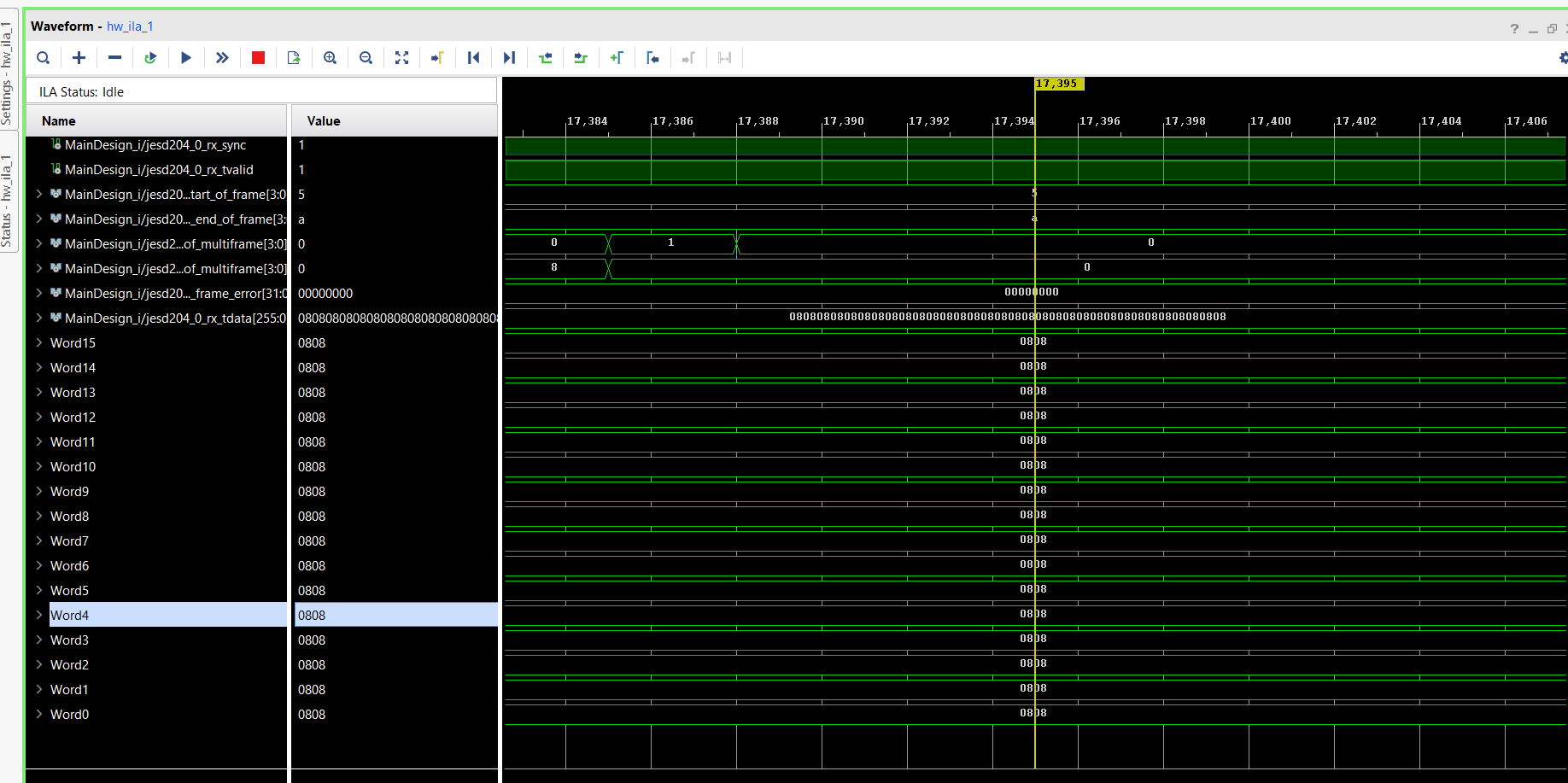1568x783 pixels.
Task: Expand the Word4 signal group
Action: click(x=39, y=616)
